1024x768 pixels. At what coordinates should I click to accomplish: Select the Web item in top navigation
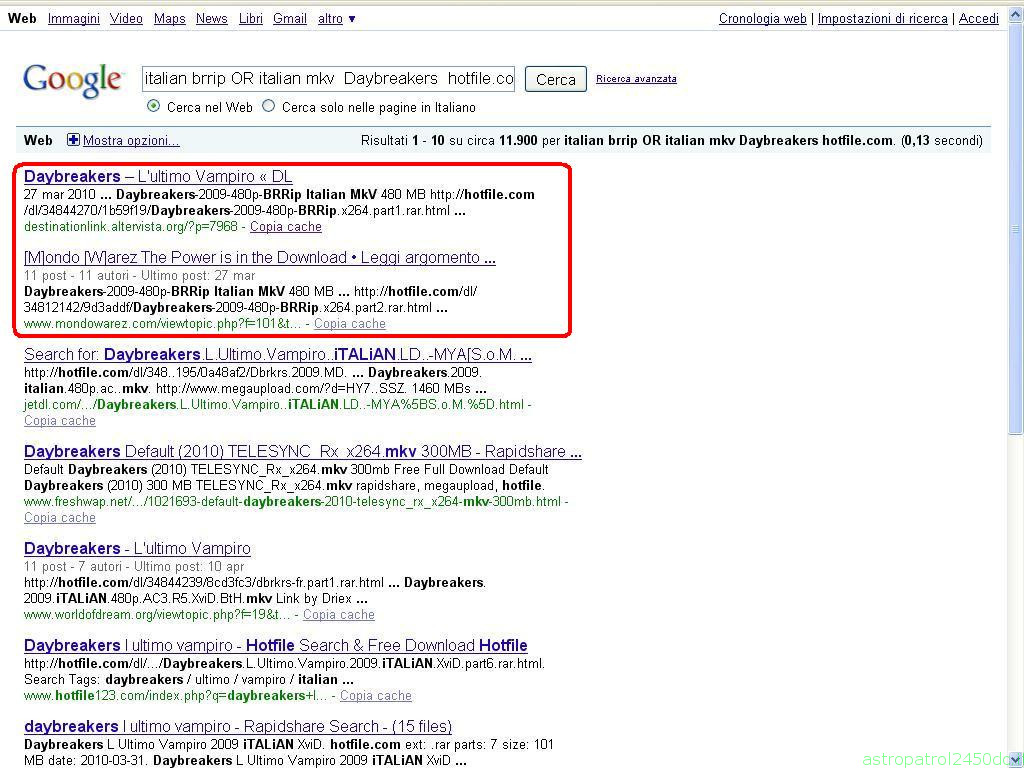pos(22,19)
